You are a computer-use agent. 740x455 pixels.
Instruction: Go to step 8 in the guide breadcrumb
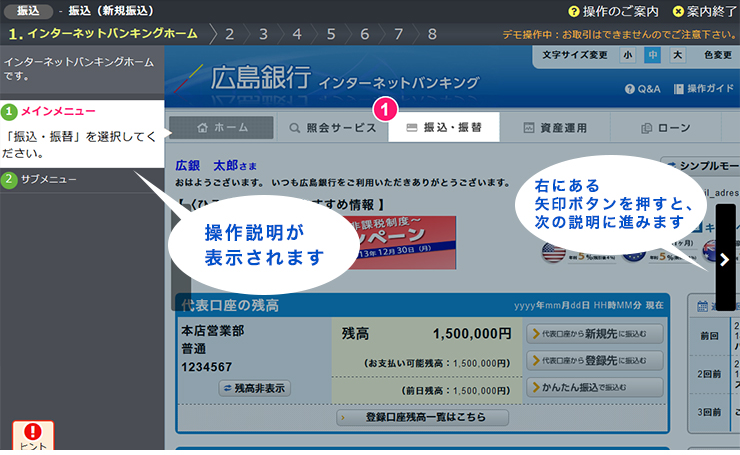tap(432, 34)
